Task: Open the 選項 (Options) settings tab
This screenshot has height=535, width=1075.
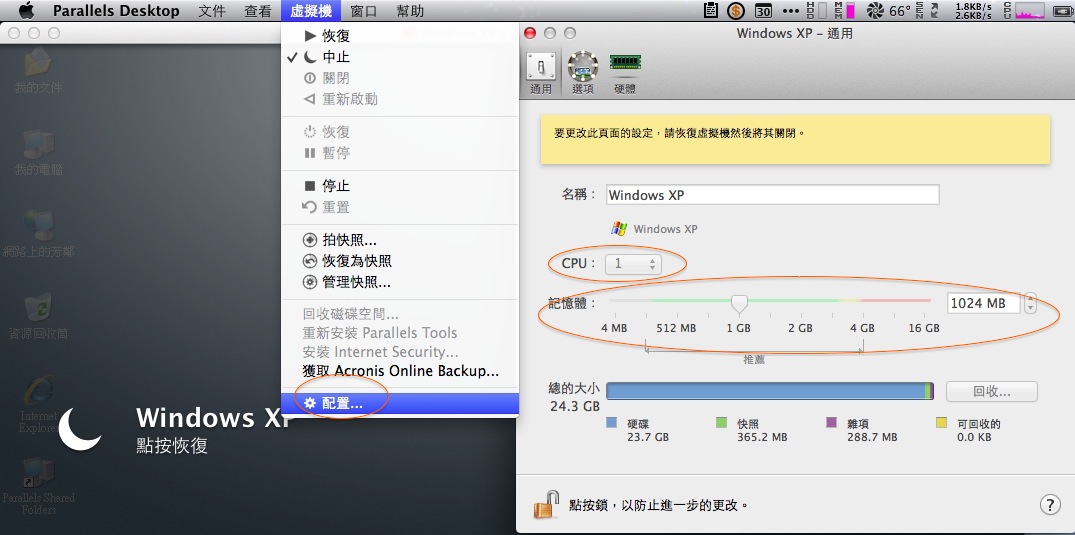Action: click(x=583, y=72)
